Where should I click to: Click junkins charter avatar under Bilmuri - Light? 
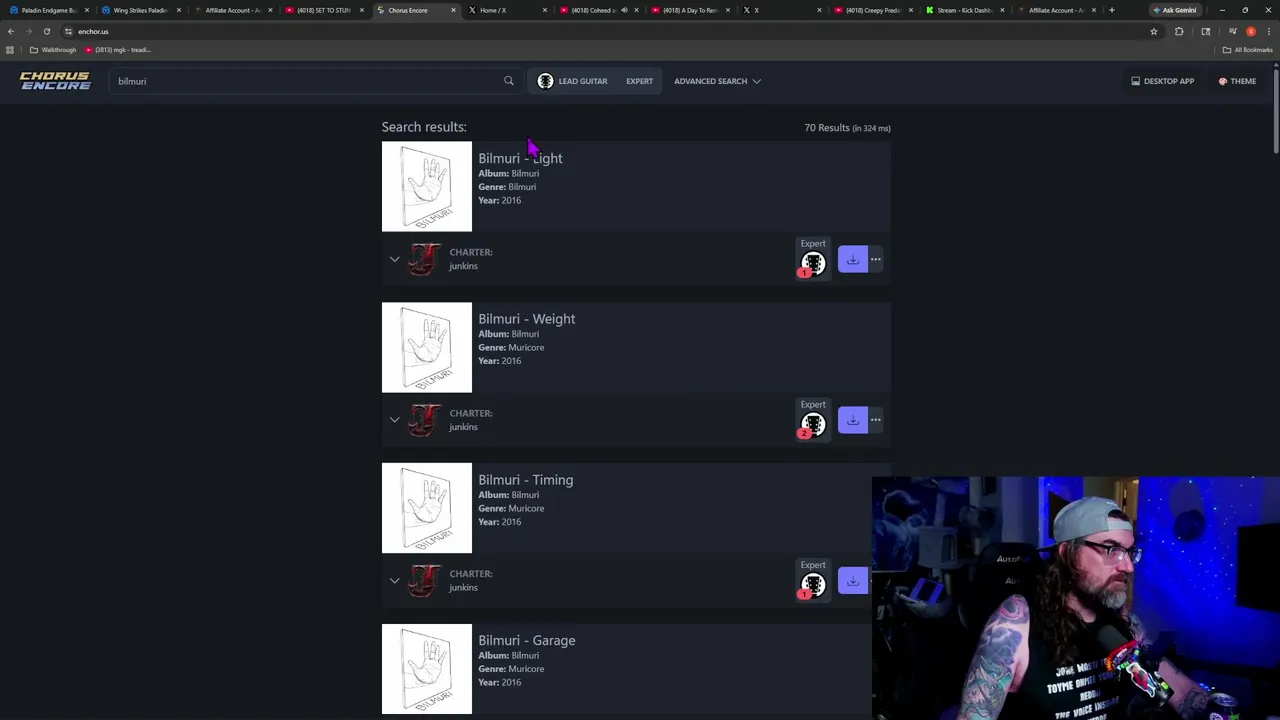[x=424, y=259]
